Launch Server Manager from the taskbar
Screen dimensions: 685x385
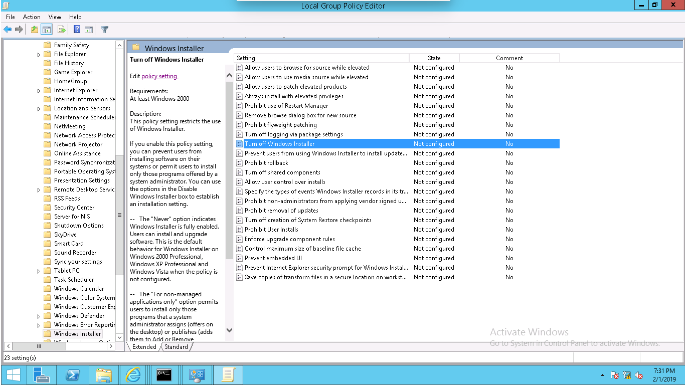click(x=42, y=375)
